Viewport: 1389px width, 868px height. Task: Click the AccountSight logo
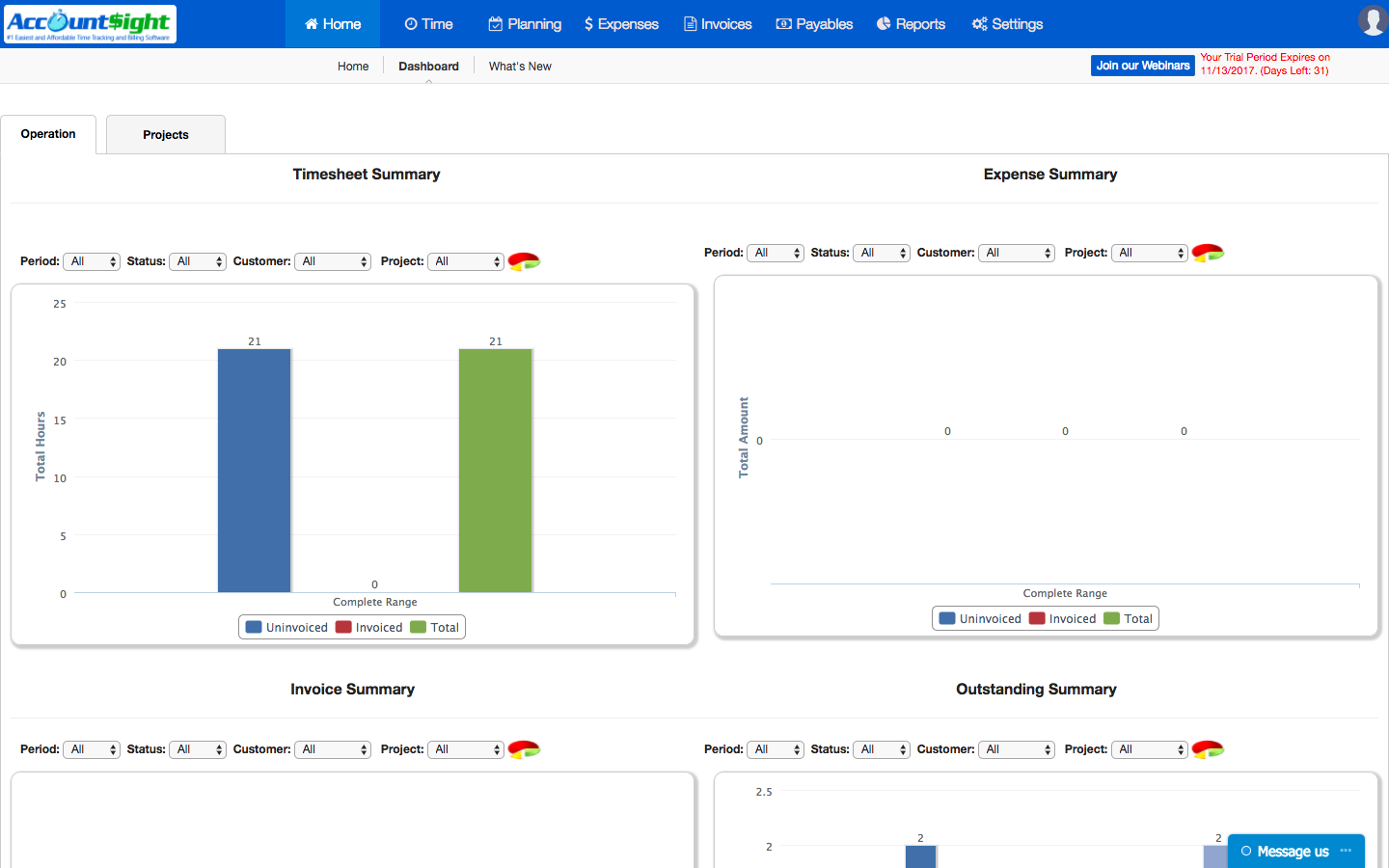pyautogui.click(x=90, y=24)
